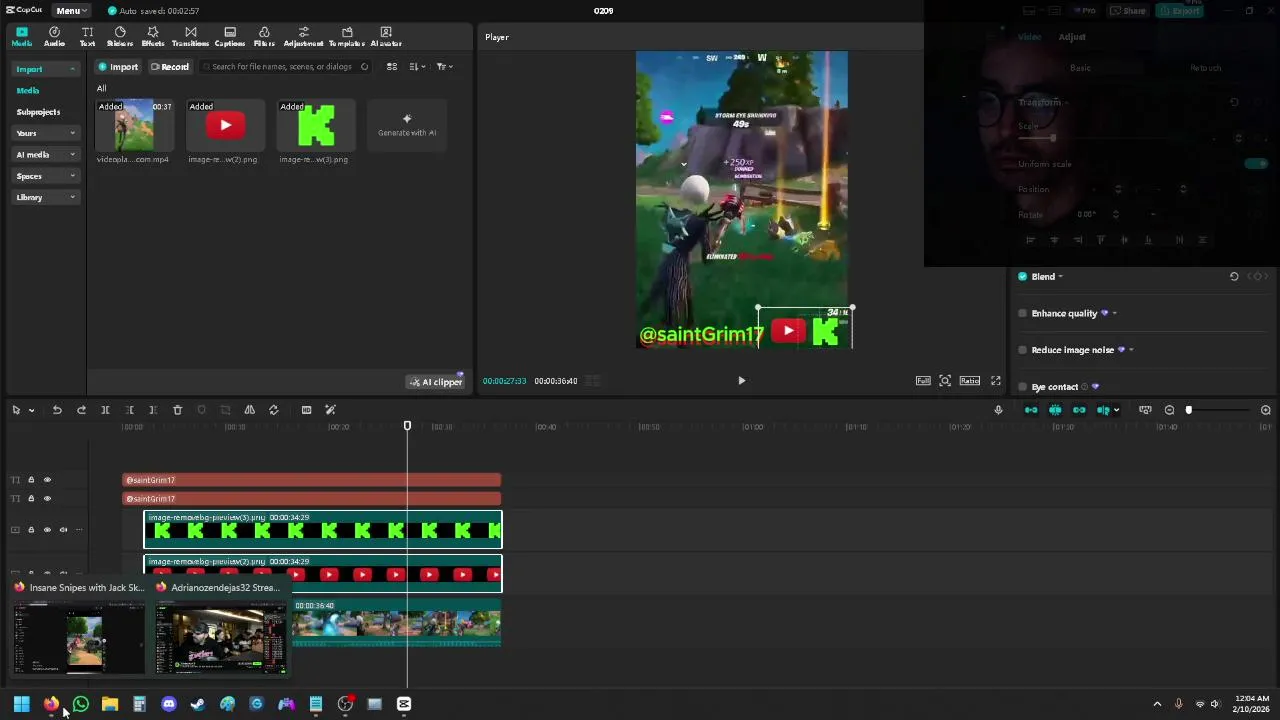
Task: Open the AI avatar panel
Action: 386,37
